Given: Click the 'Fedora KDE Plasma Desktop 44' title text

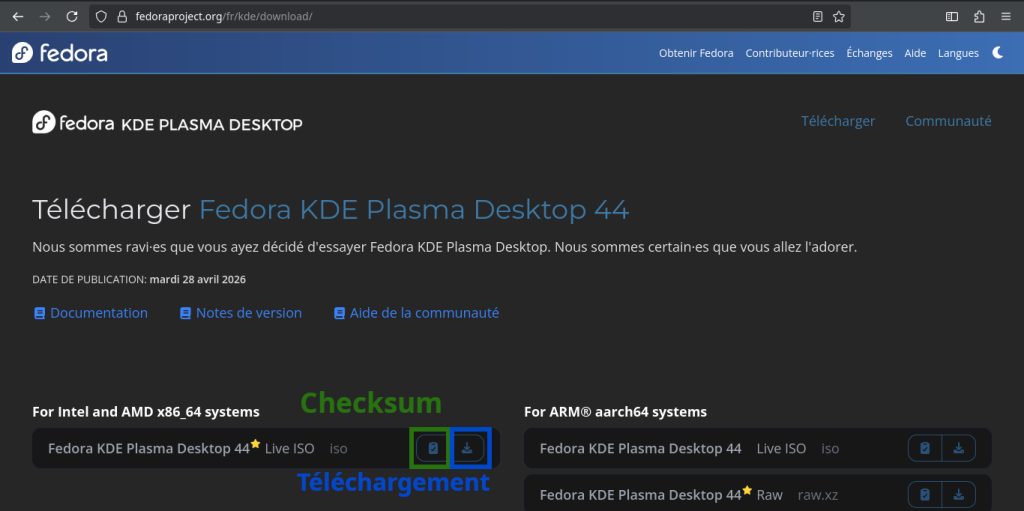Looking at the screenshot, I should [414, 210].
